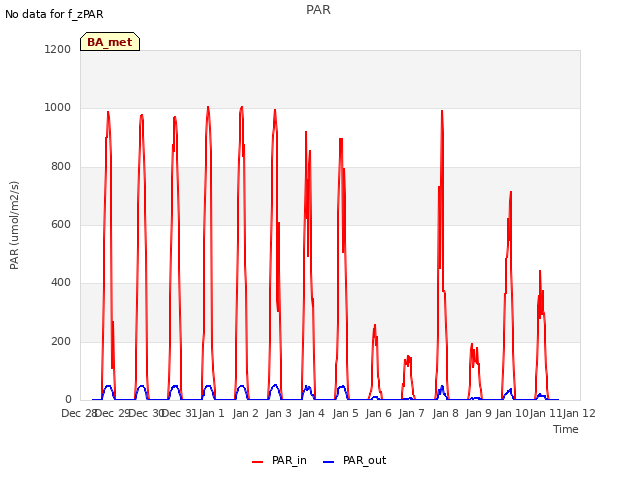Click the Jan 8 x-axis label

pos(445,413)
